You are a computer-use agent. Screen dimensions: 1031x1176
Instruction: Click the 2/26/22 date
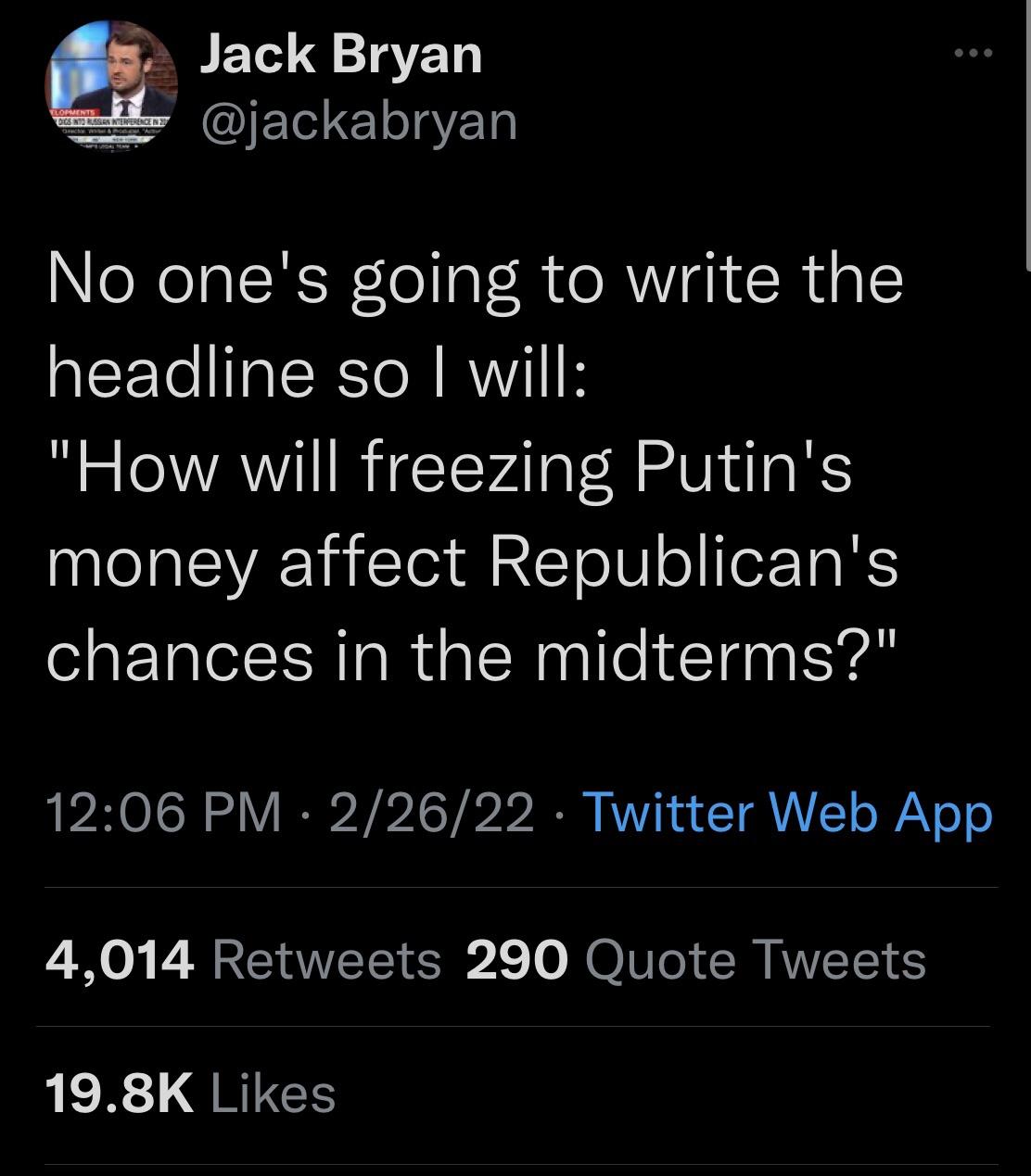(x=430, y=813)
